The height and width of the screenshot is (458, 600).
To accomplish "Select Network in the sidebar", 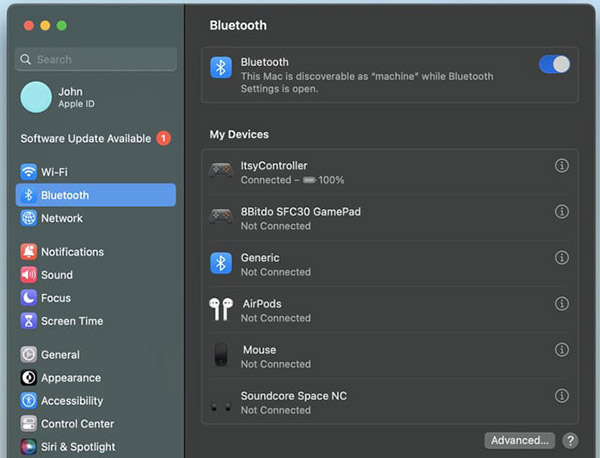I will pos(62,218).
